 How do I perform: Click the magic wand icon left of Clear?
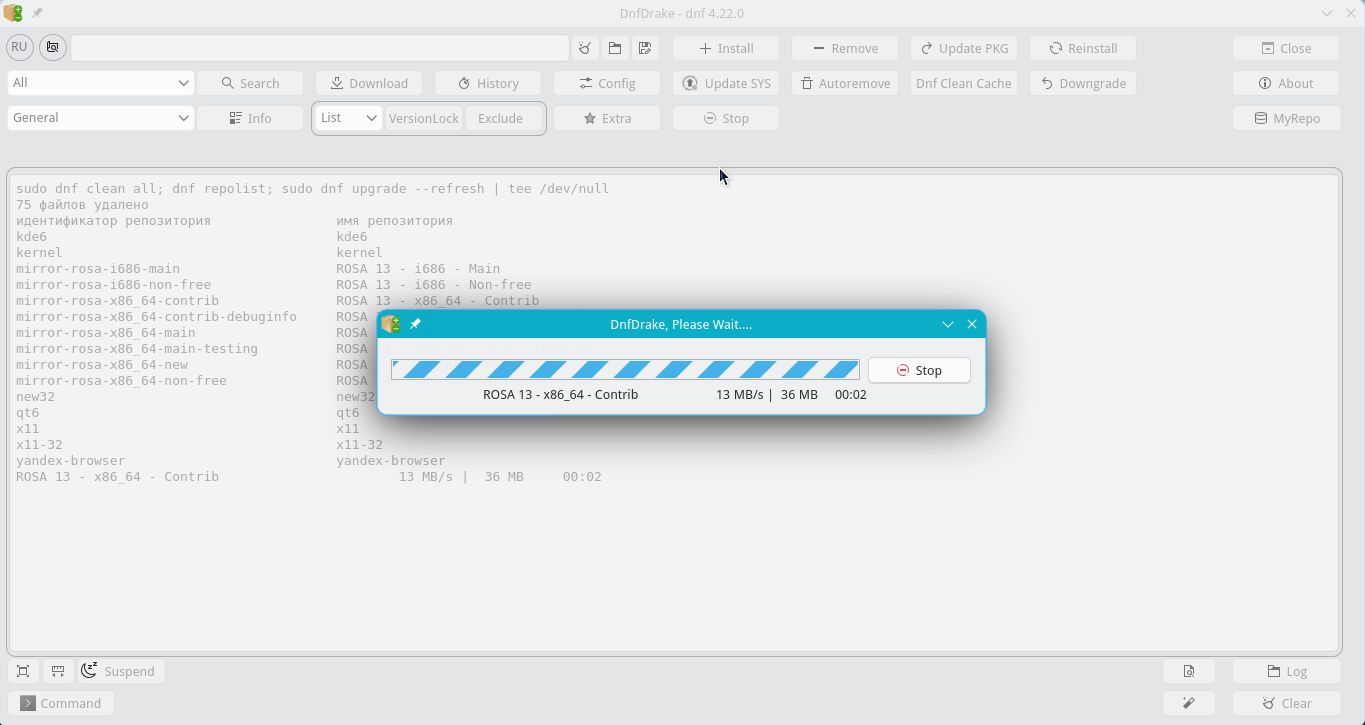tap(1189, 703)
